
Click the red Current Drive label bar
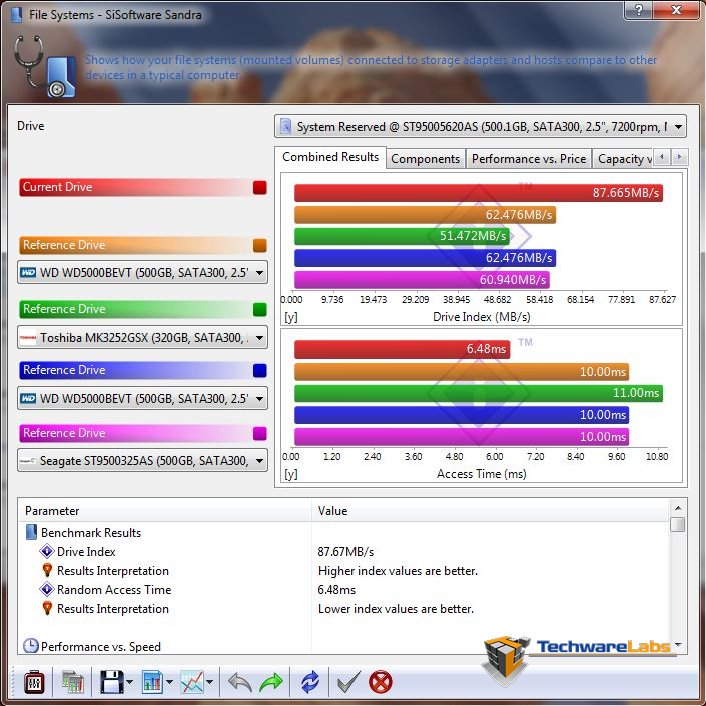135,187
